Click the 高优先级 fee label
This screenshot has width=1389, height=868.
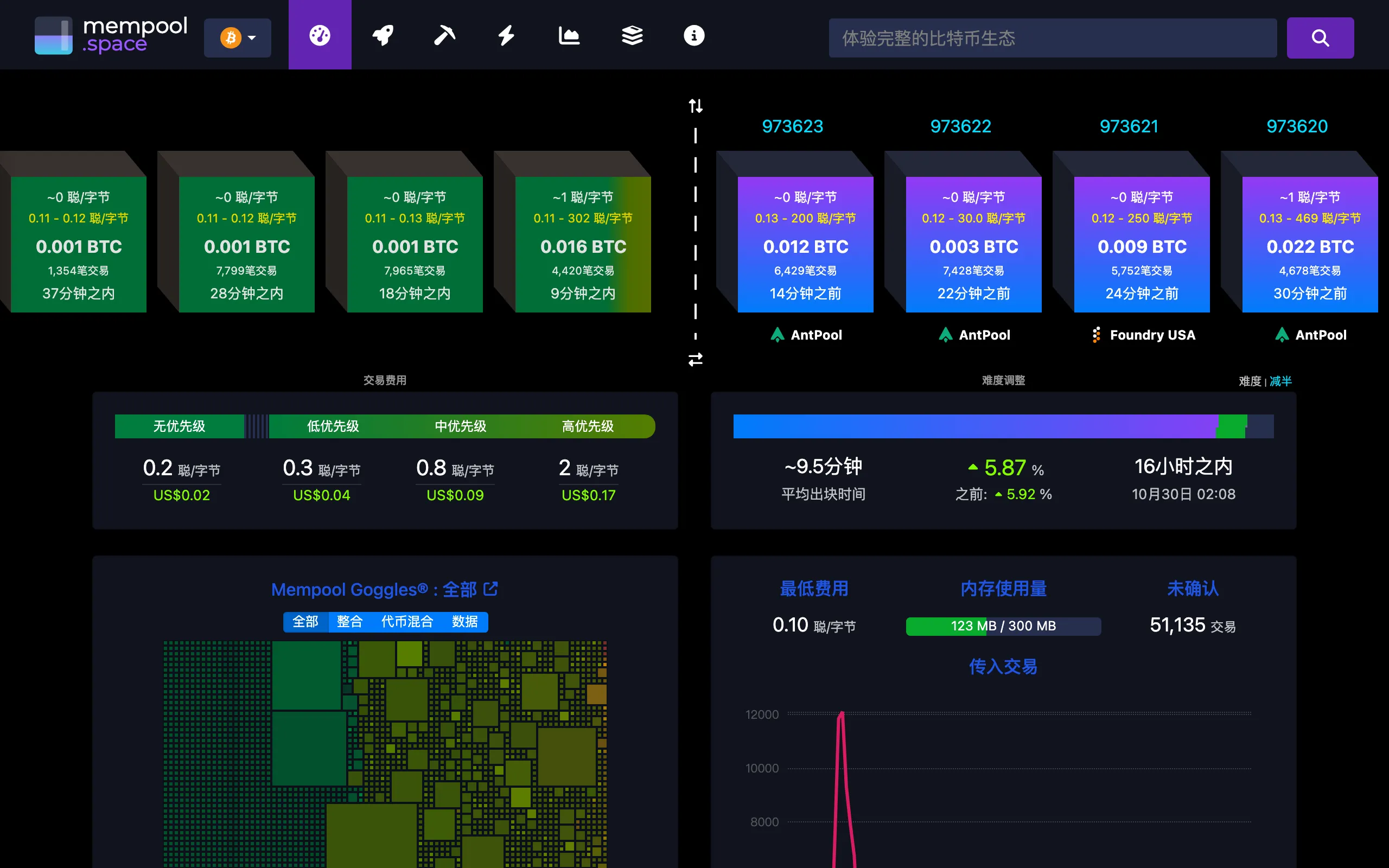588,426
